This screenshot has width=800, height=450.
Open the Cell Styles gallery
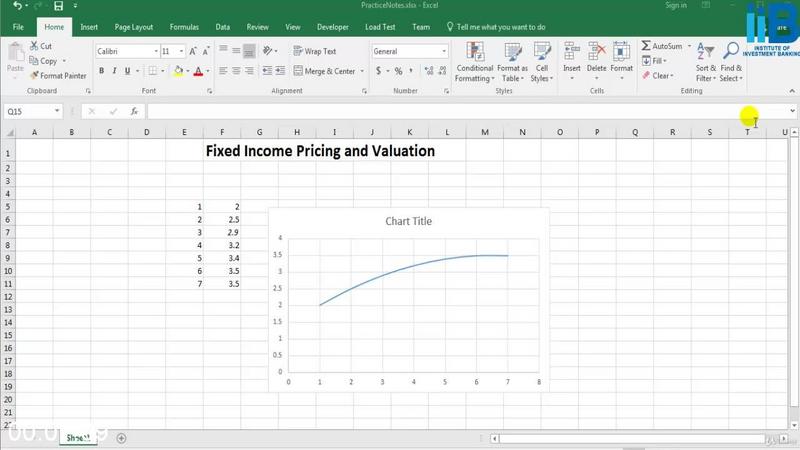pos(541,62)
